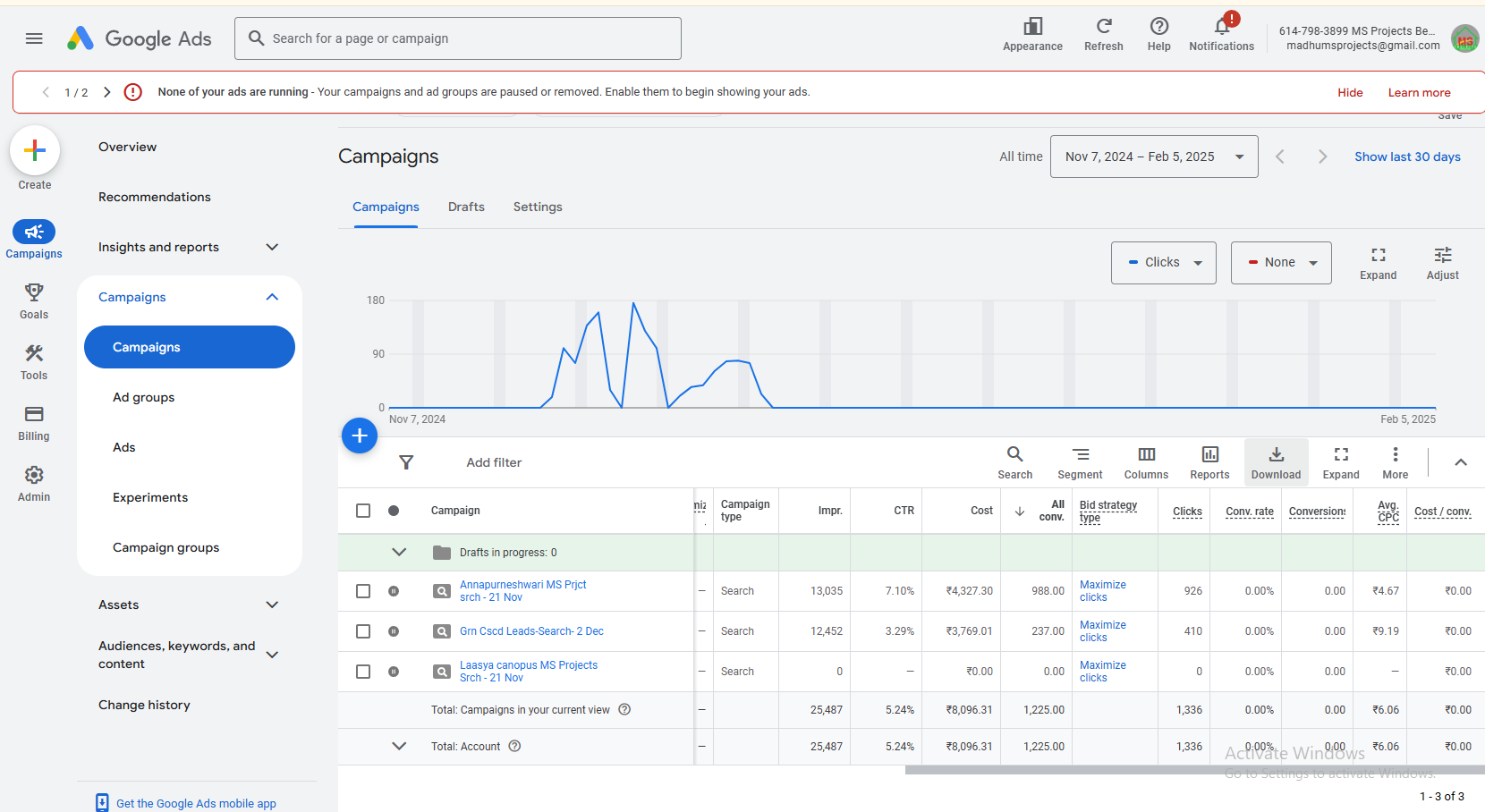
Task: Open the Clicks metric dropdown
Action: 1164,263
